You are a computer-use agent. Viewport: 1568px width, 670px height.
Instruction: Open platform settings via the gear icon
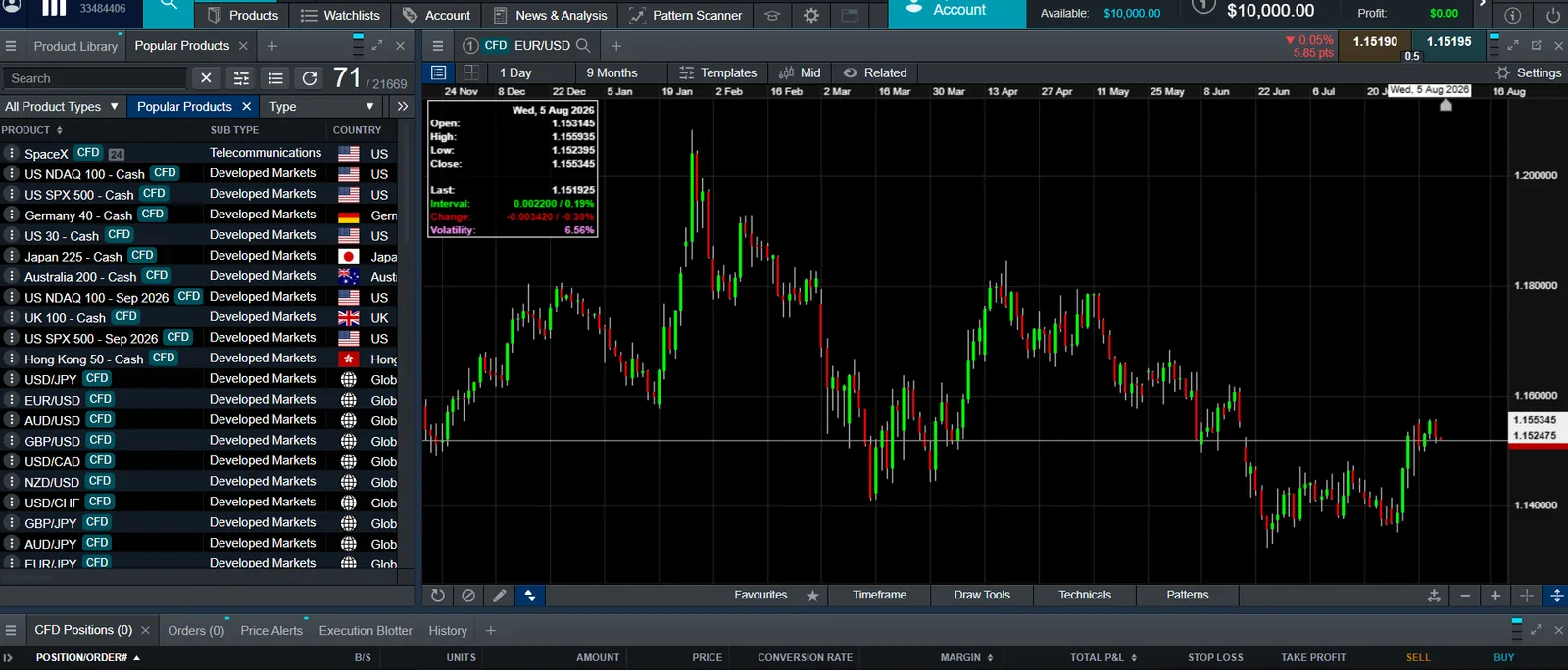tap(811, 15)
